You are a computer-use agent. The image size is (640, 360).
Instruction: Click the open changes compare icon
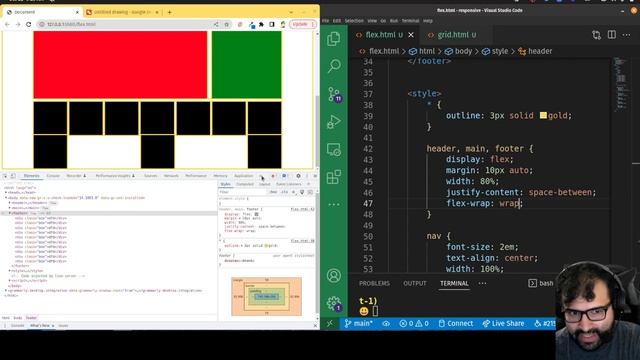(x=596, y=35)
